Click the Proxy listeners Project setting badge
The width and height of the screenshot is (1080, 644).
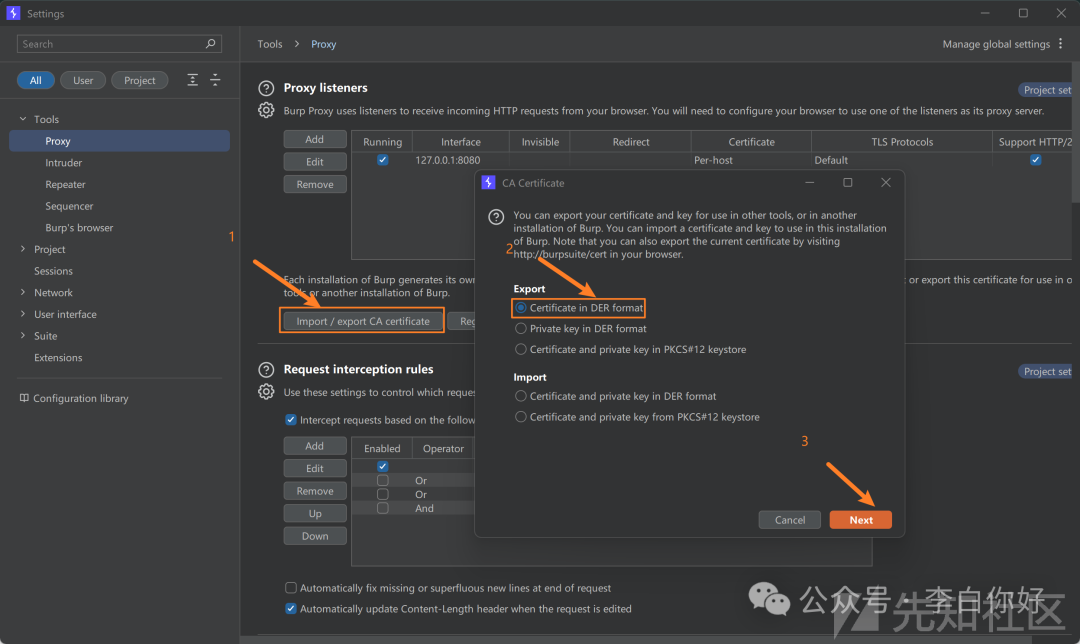click(1046, 90)
